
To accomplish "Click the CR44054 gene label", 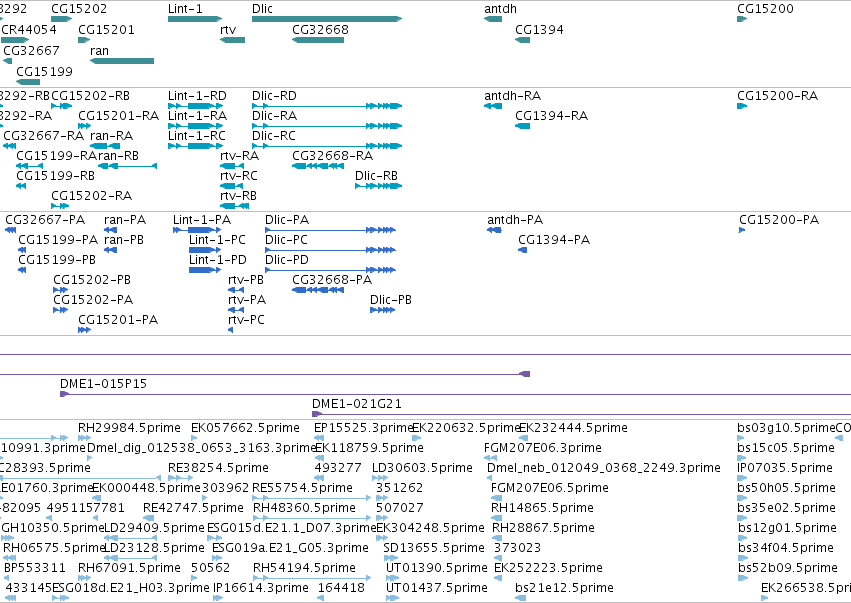I will 29,29.
